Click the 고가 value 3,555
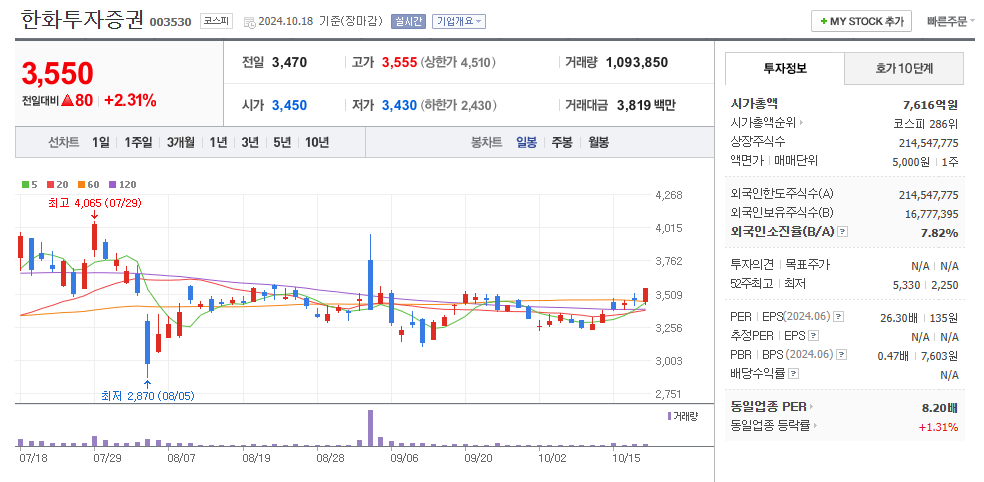 click(x=399, y=62)
